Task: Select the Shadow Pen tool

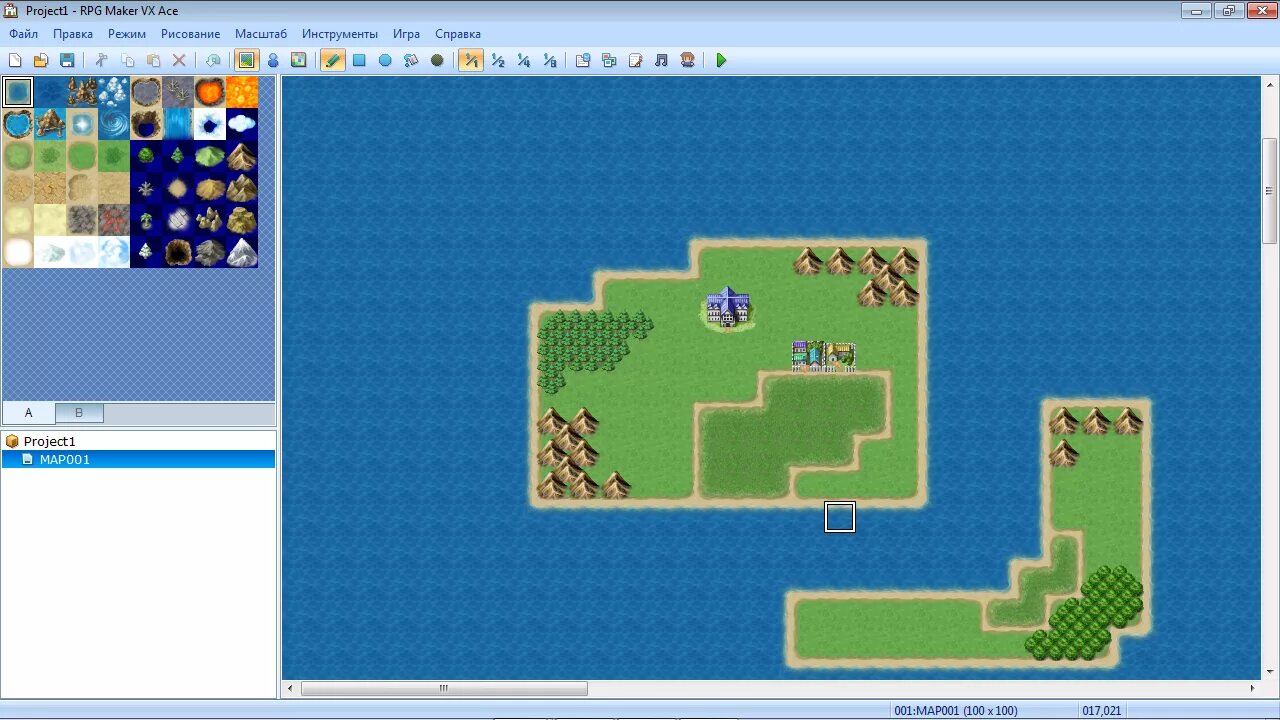Action: (437, 61)
